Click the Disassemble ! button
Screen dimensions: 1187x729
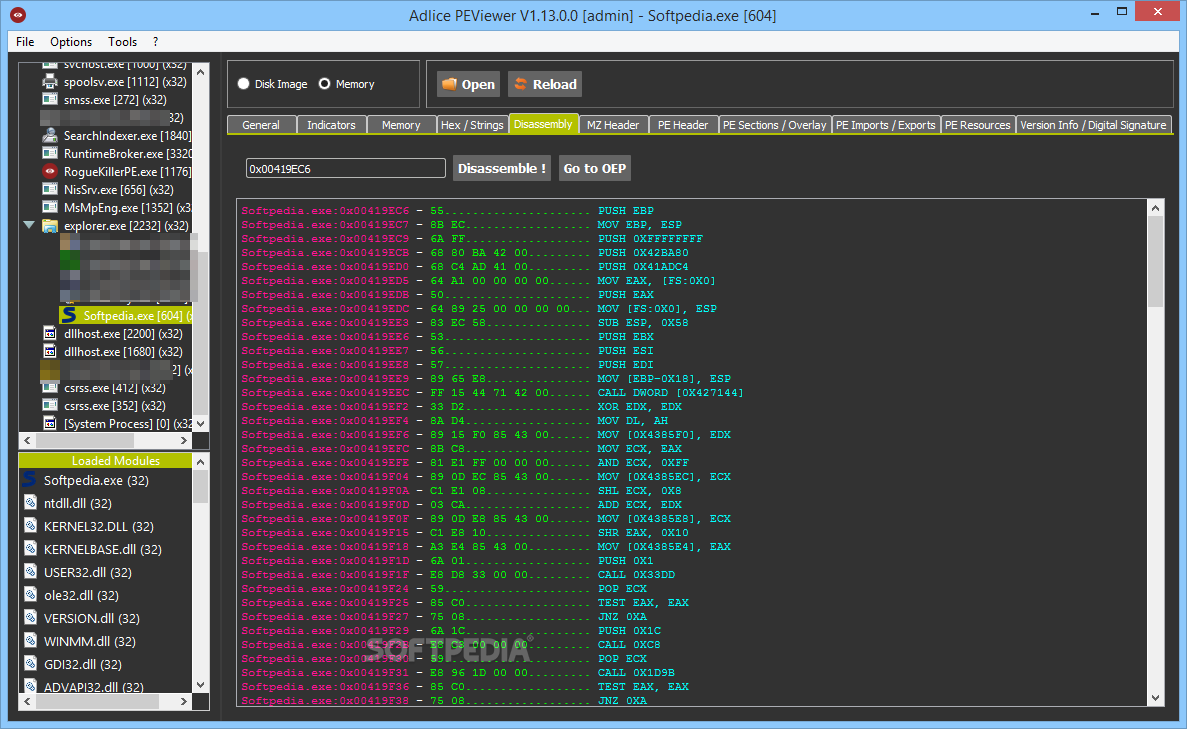(502, 168)
